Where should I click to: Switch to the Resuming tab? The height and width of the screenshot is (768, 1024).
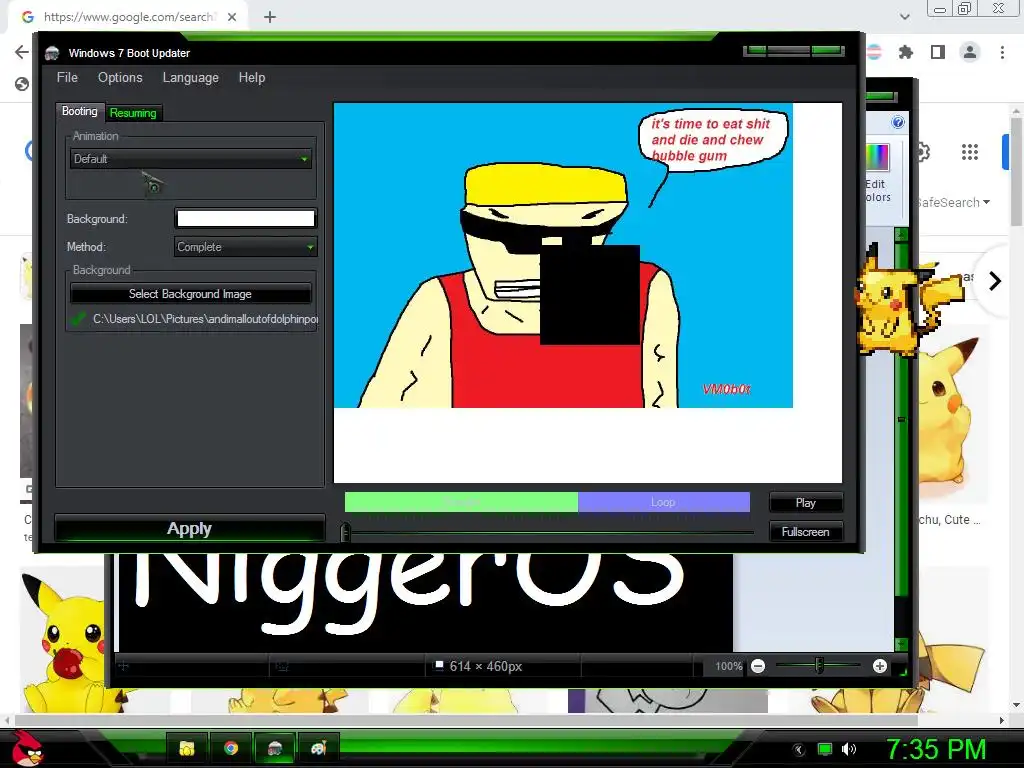click(133, 113)
